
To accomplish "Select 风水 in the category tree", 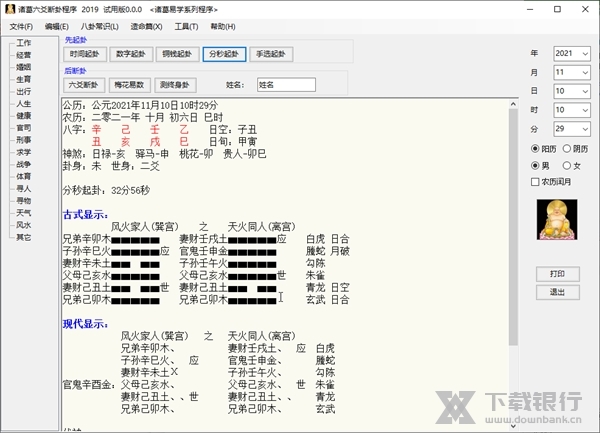I will (23, 225).
